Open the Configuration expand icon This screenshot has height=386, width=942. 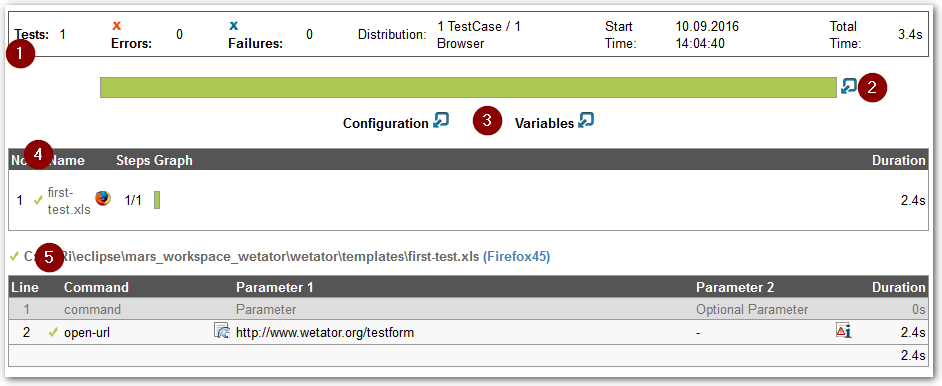pyautogui.click(x=441, y=120)
